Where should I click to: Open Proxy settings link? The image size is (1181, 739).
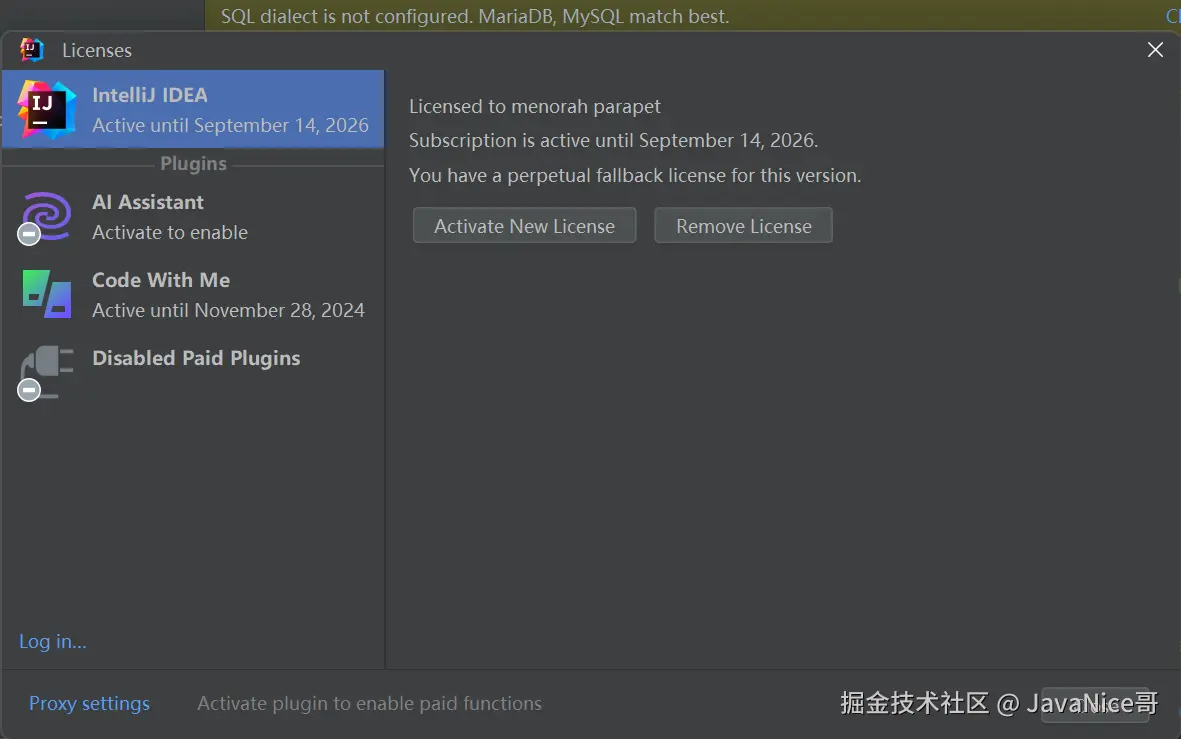(89, 703)
